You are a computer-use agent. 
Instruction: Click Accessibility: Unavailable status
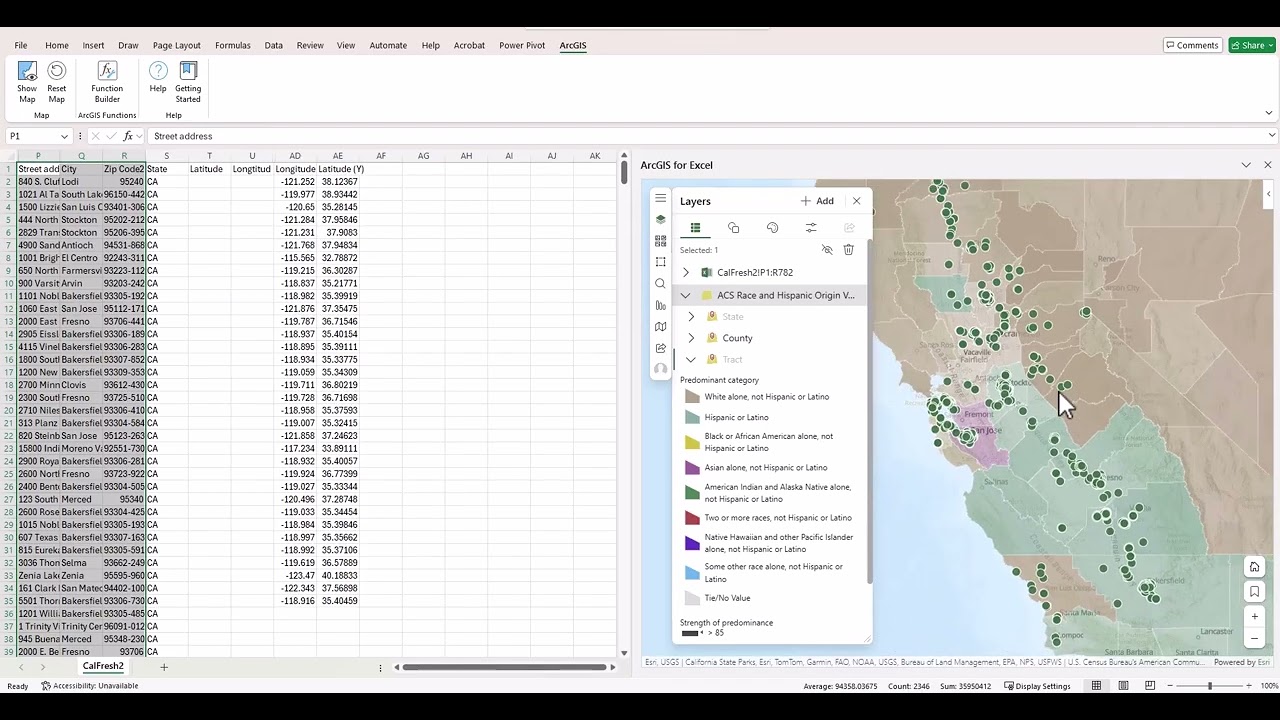coord(90,686)
